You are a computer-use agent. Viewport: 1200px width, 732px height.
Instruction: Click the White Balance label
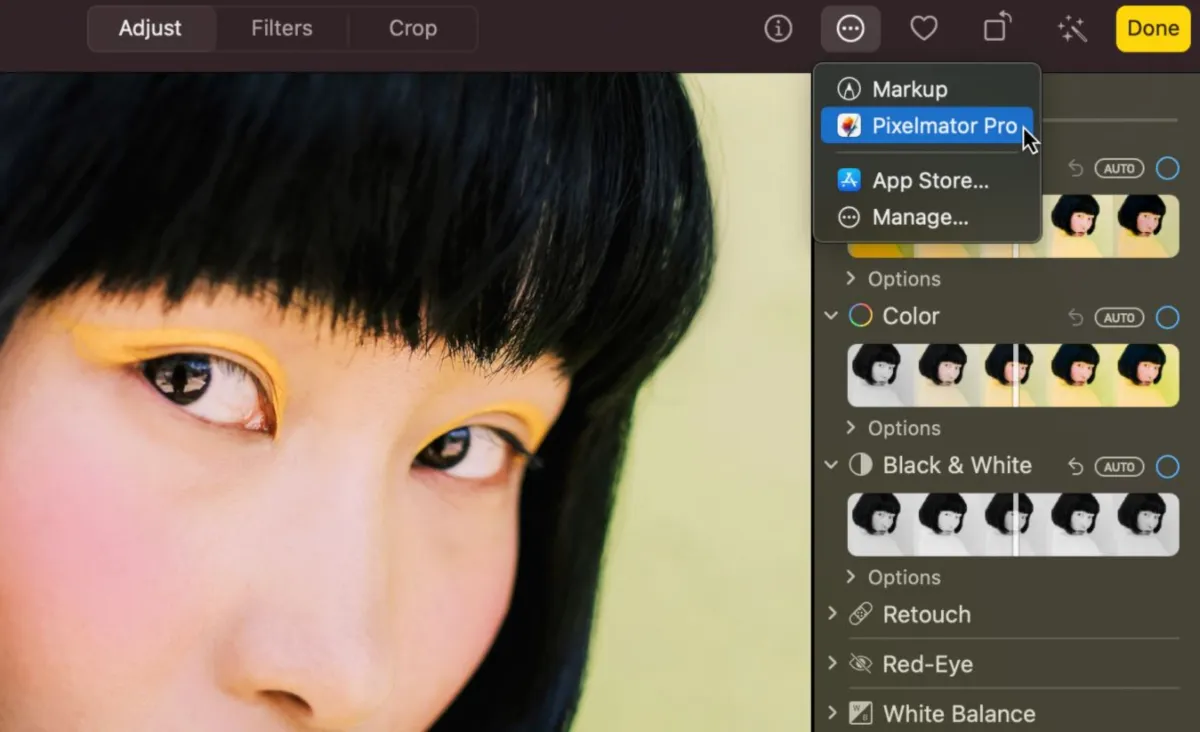(x=959, y=713)
